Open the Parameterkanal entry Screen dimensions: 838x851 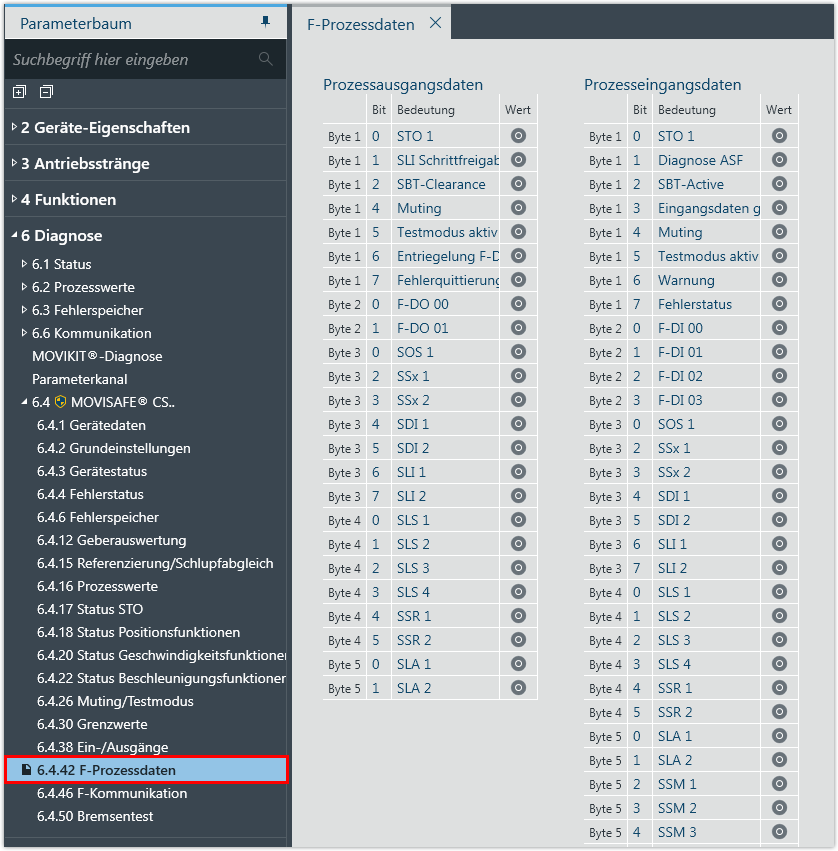coord(80,379)
